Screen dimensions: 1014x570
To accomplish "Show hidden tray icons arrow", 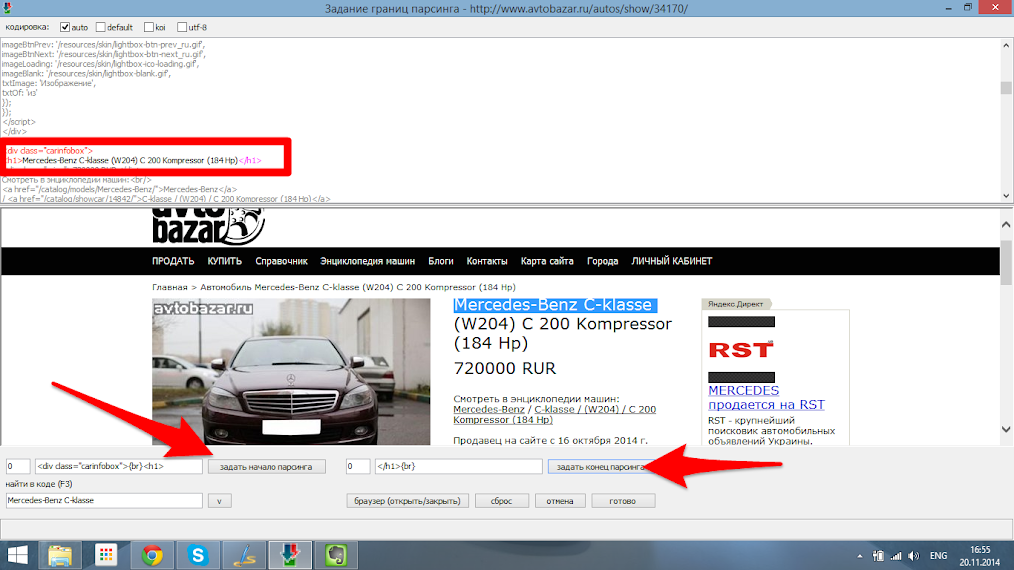I will click(x=859, y=556).
